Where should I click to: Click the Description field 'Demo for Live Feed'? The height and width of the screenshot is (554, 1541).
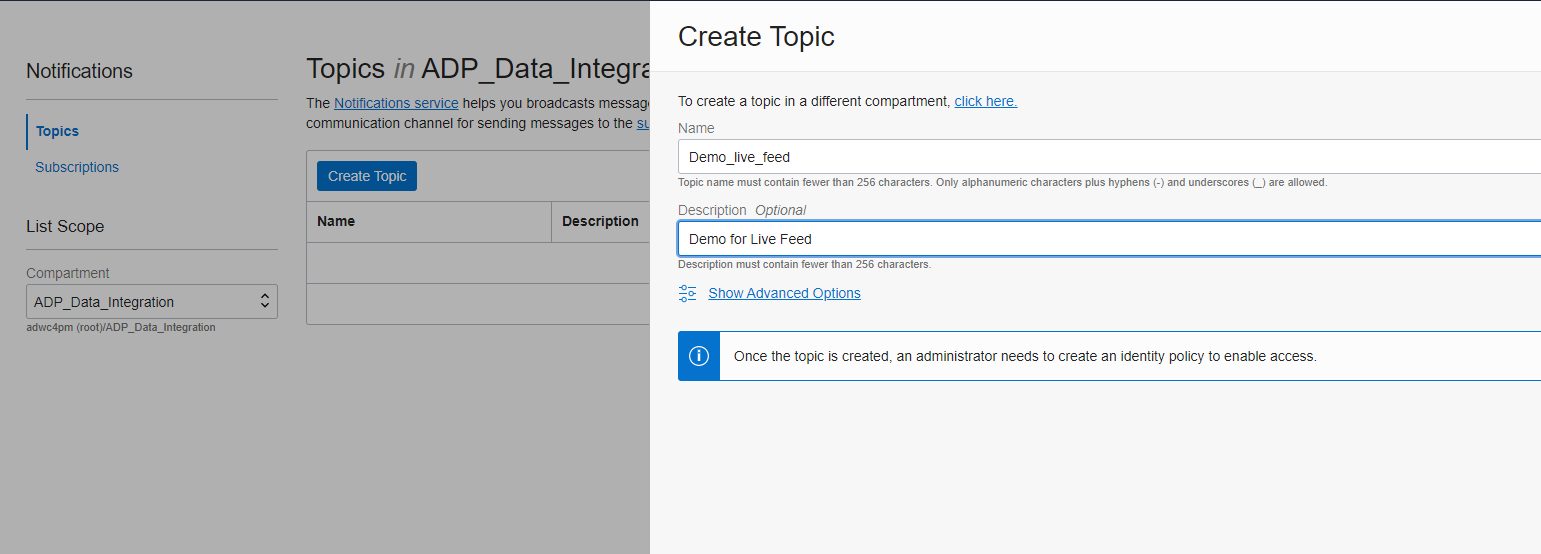(1100, 239)
